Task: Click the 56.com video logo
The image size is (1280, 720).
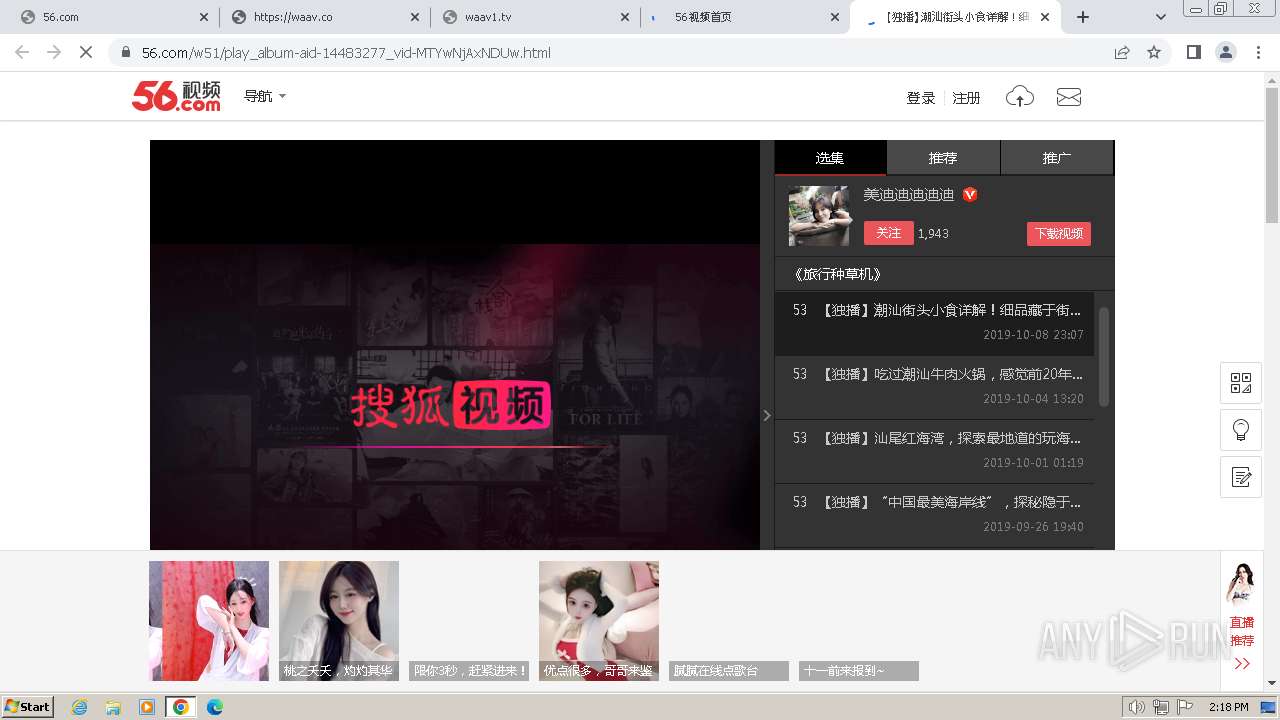Action: 176,96
